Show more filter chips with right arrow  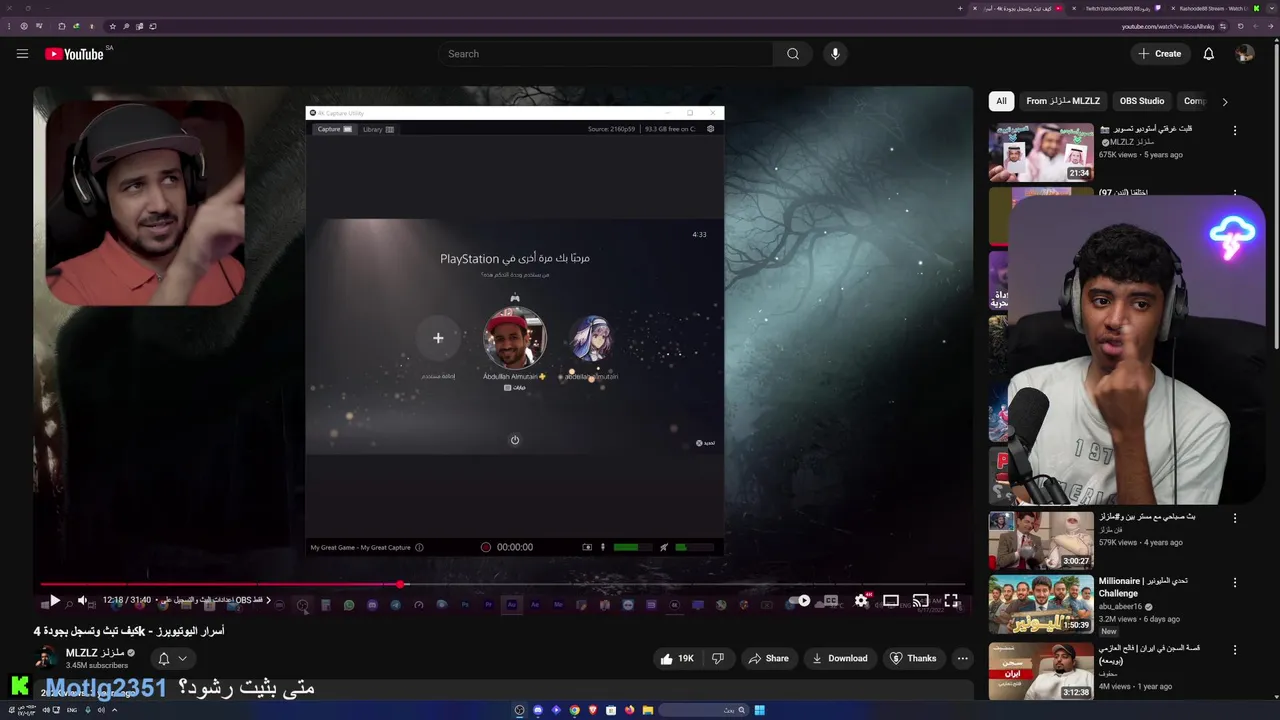click(x=1224, y=101)
